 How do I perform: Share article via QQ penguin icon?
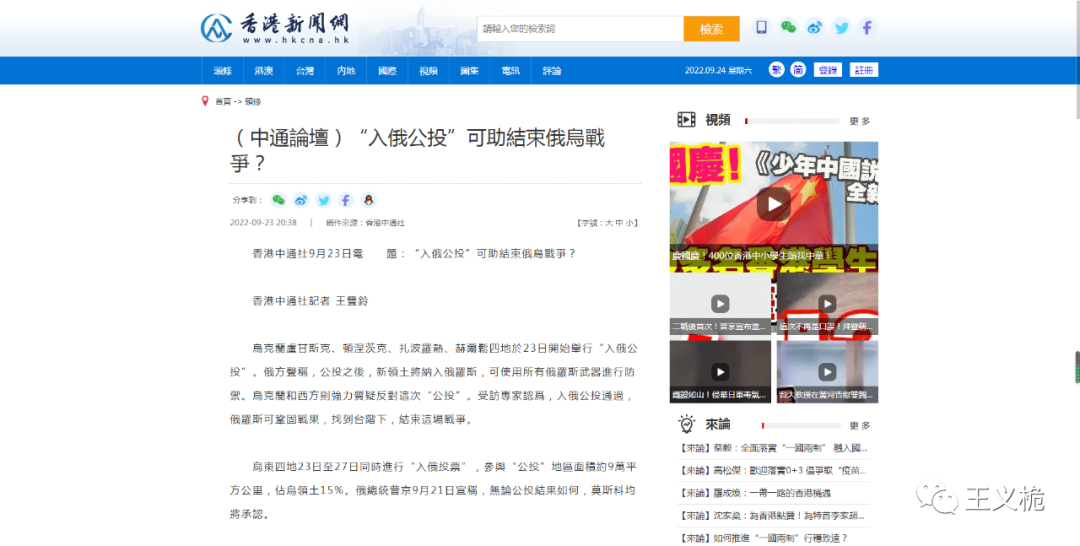tap(368, 200)
